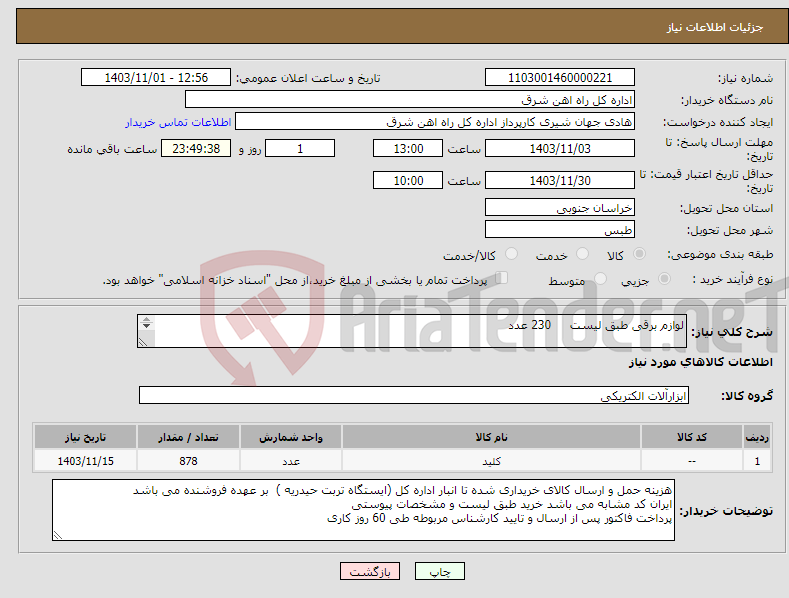
Task: Click buyer organization name field
Action: pos(410,100)
